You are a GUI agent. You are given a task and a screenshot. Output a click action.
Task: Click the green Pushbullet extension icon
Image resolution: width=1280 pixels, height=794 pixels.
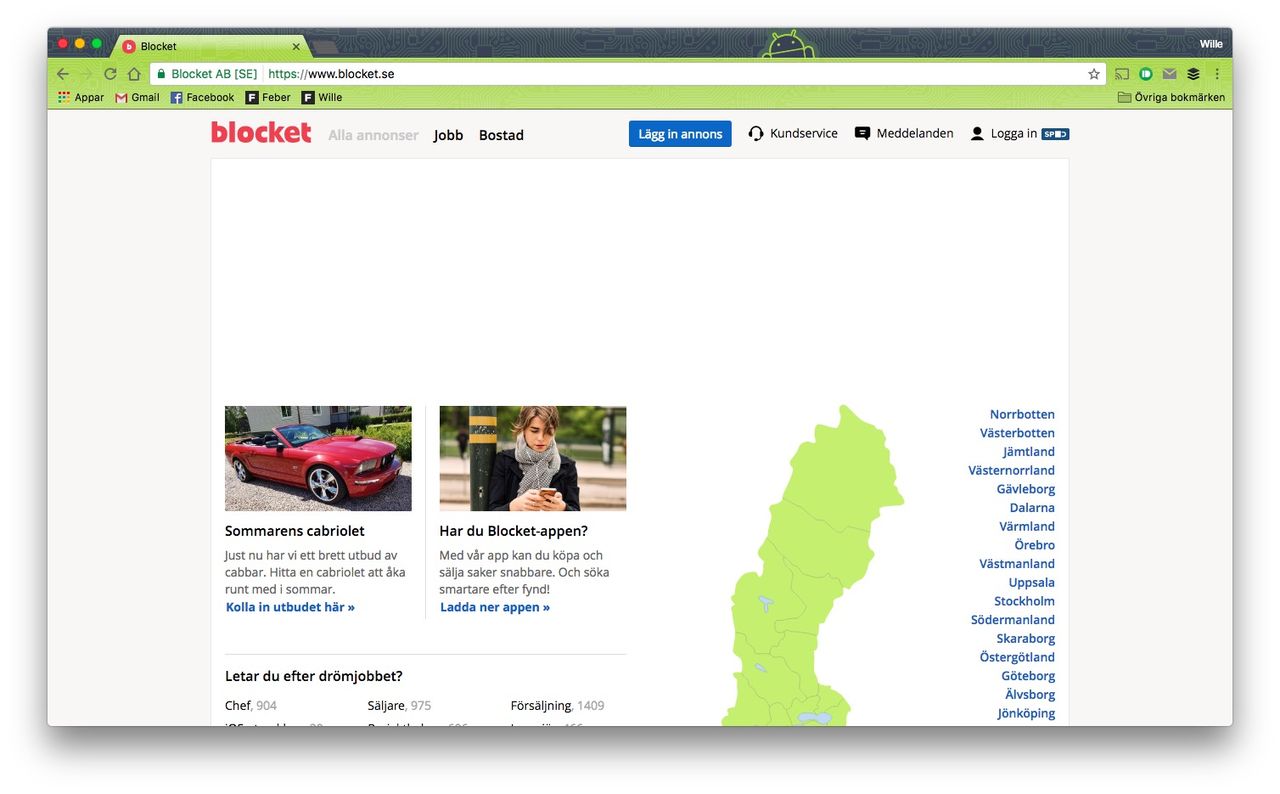(x=1145, y=73)
